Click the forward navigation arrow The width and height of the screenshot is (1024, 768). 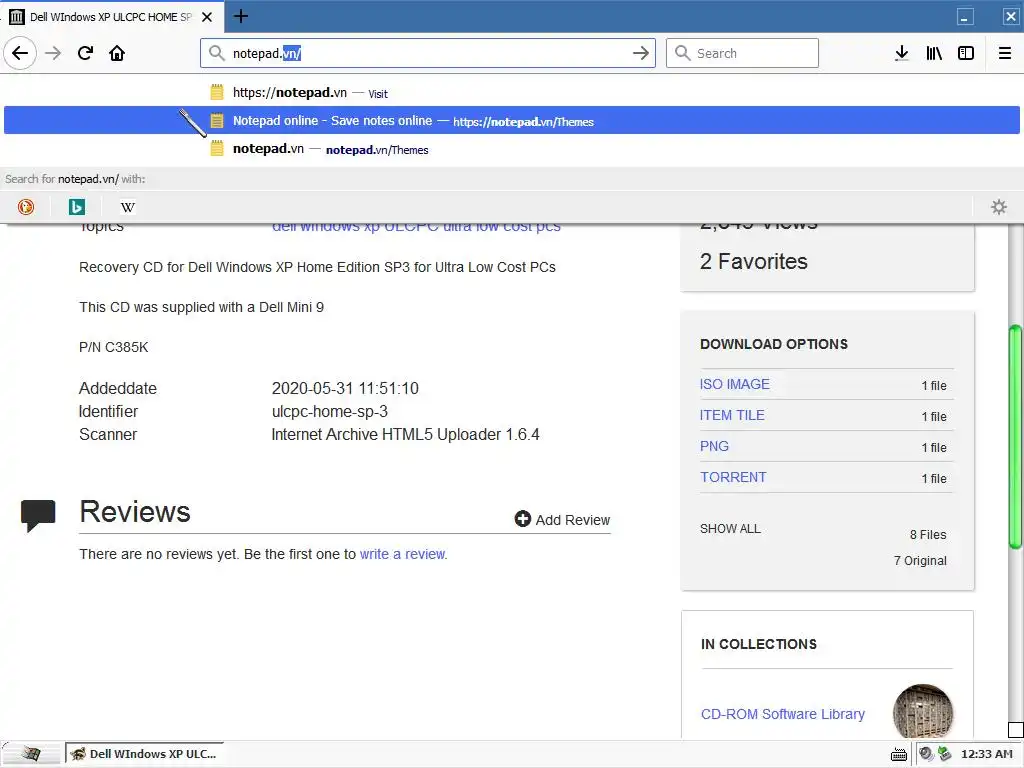(x=53, y=53)
